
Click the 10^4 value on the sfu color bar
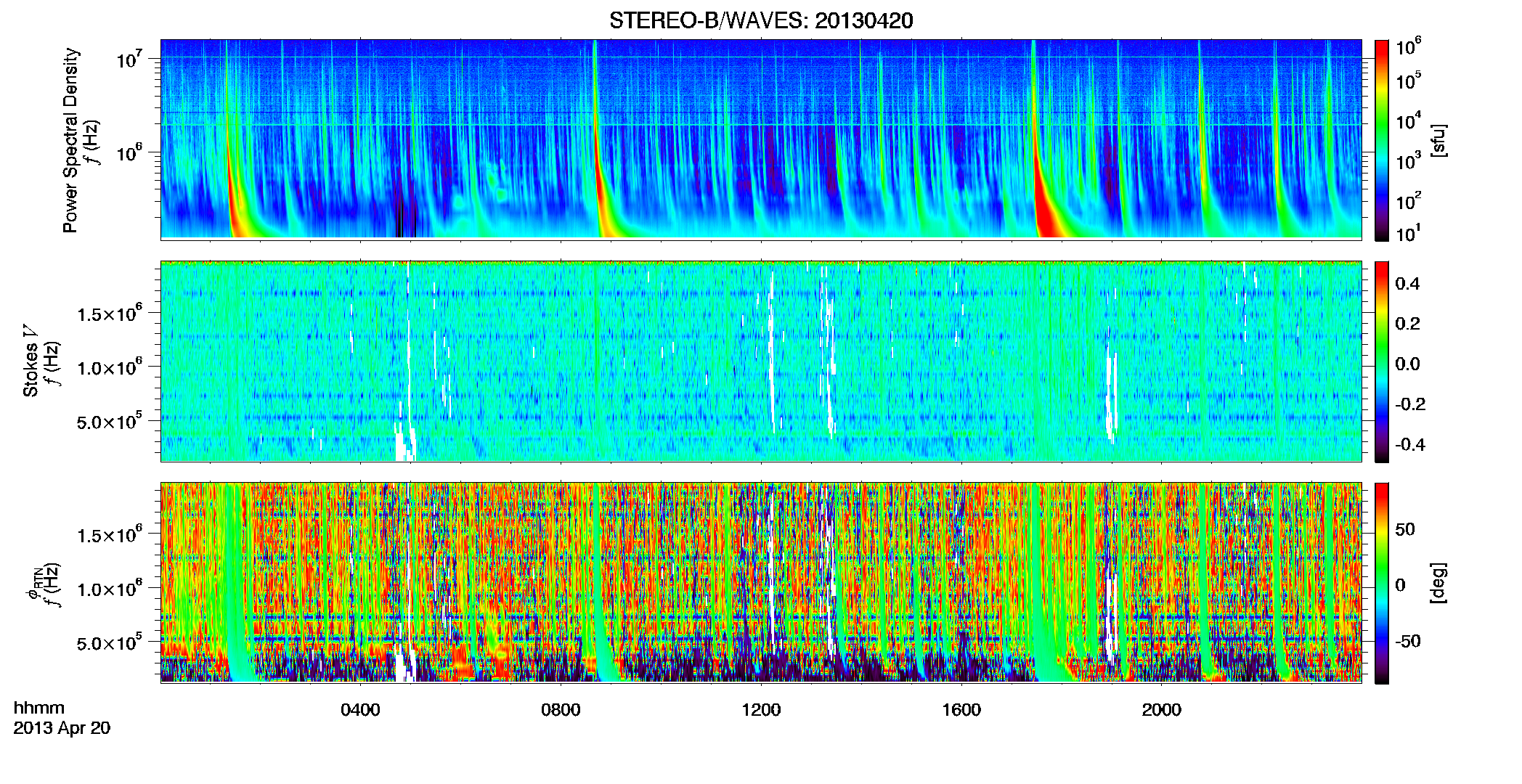[x=1409, y=122]
